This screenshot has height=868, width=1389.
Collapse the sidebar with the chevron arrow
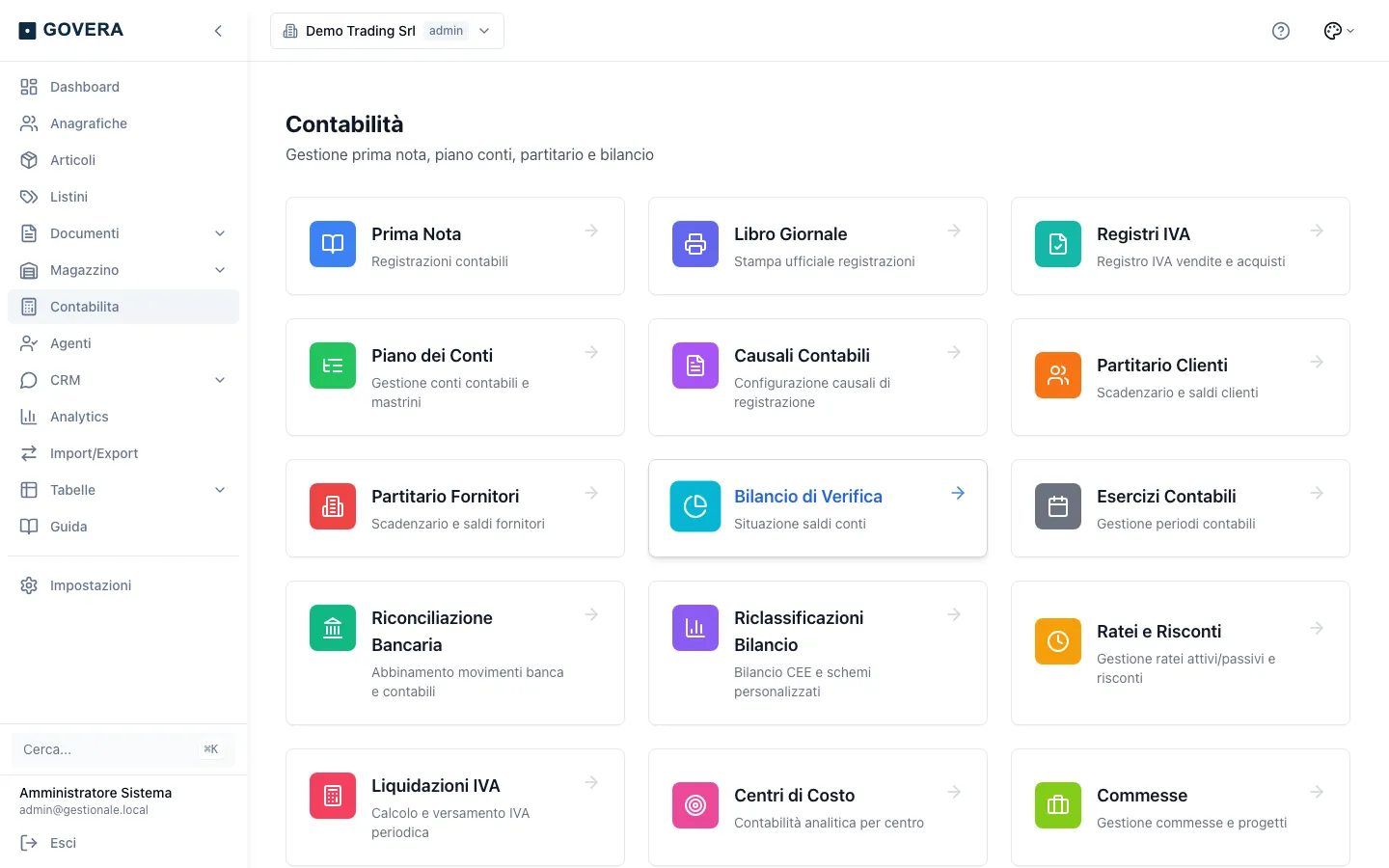pyautogui.click(x=218, y=31)
